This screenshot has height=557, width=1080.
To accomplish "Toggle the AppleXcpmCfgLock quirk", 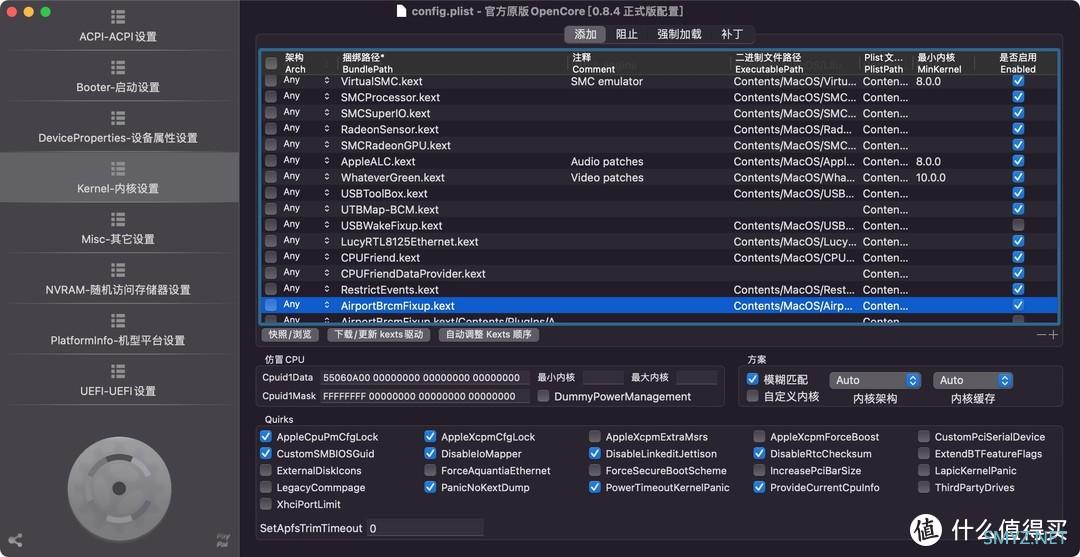I will (430, 437).
